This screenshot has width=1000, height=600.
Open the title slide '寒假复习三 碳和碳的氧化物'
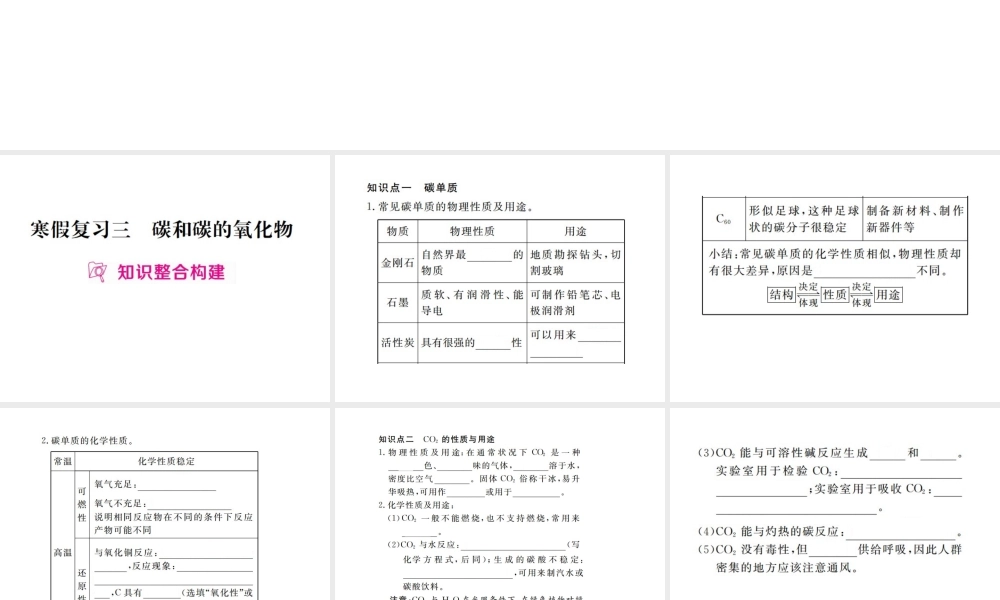coord(165,279)
